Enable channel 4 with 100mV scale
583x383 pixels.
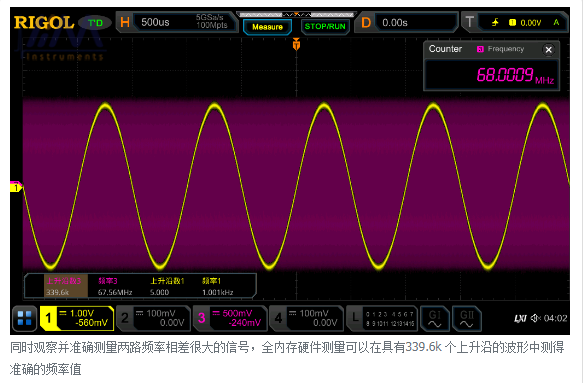coord(306,318)
